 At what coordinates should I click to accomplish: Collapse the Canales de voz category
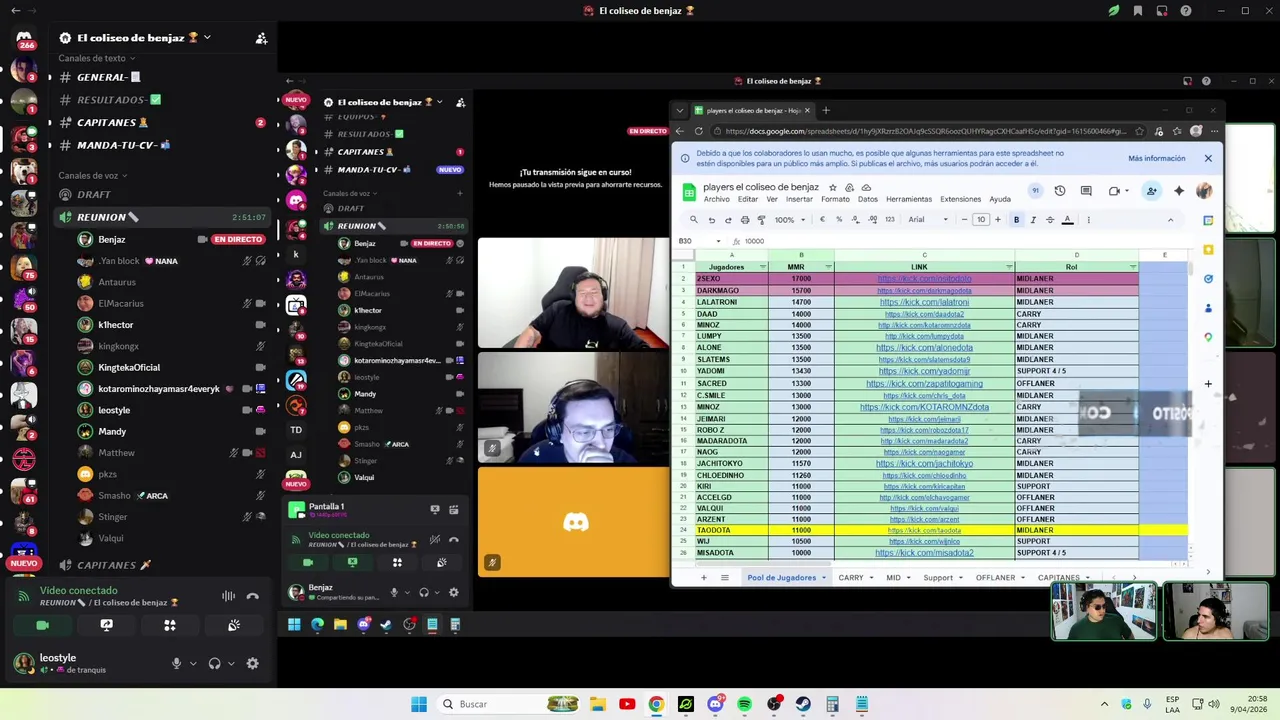pyautogui.click(x=93, y=175)
